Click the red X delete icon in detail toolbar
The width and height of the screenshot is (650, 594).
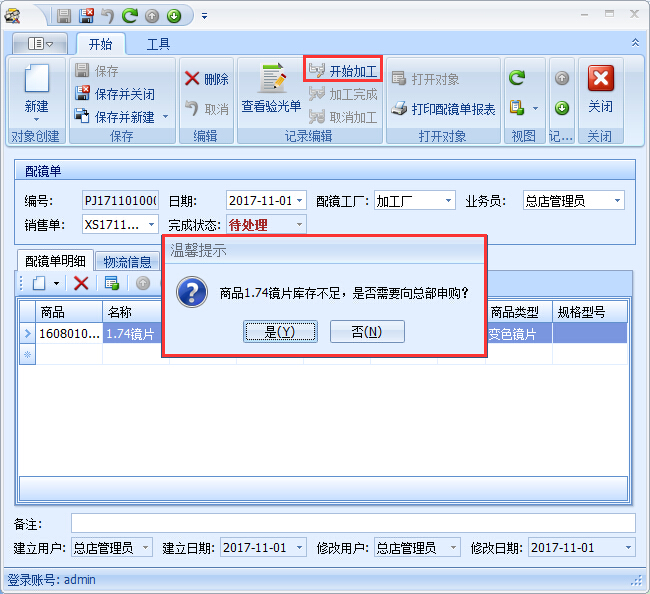click(82, 283)
